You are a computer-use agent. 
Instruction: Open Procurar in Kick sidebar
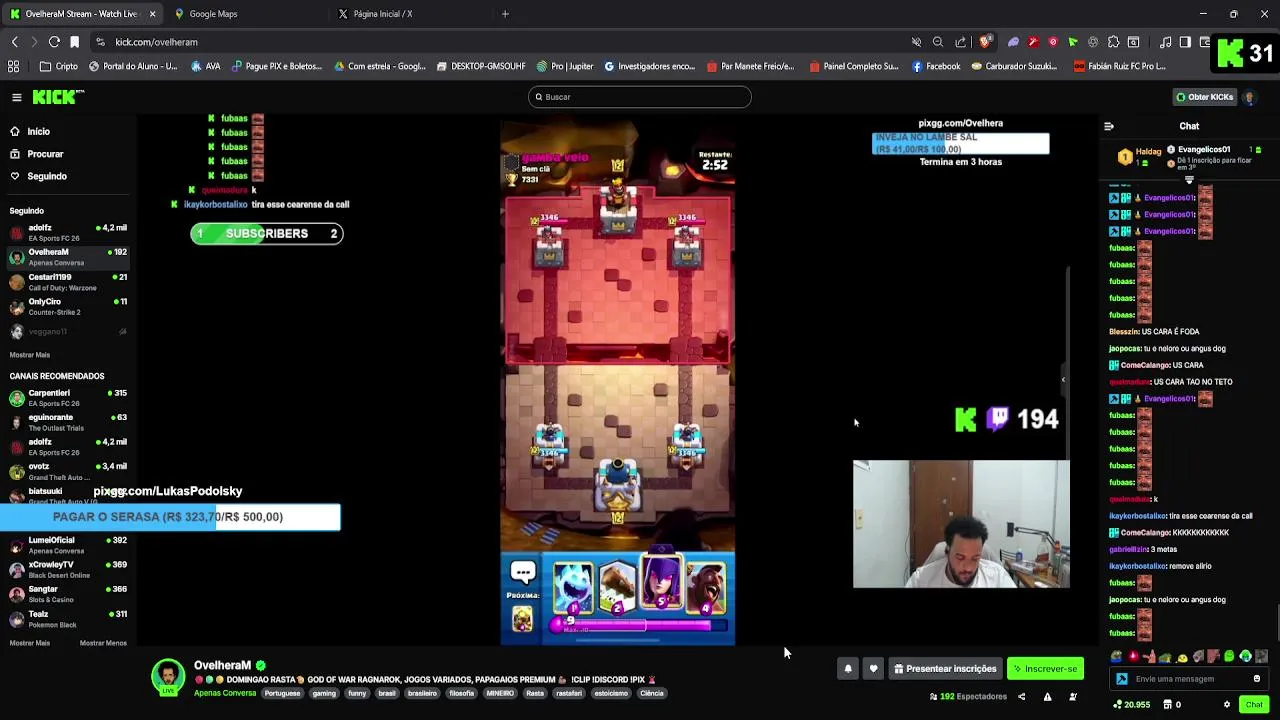(45, 154)
